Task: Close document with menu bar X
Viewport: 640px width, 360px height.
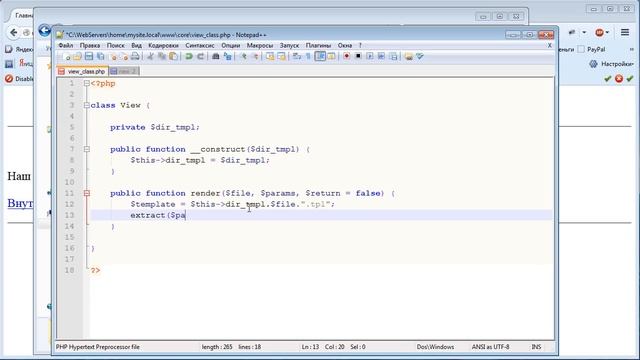Action: pyautogui.click(x=549, y=45)
